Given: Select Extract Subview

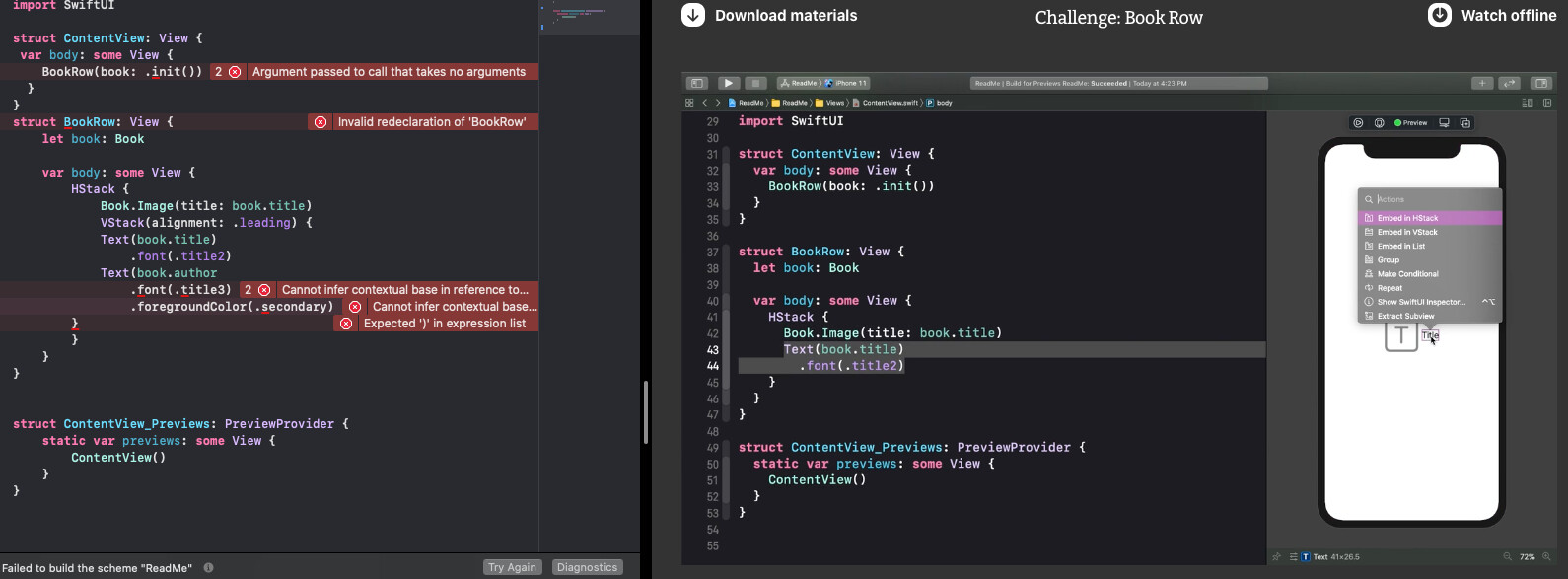Looking at the screenshot, I should click(x=1430, y=316).
